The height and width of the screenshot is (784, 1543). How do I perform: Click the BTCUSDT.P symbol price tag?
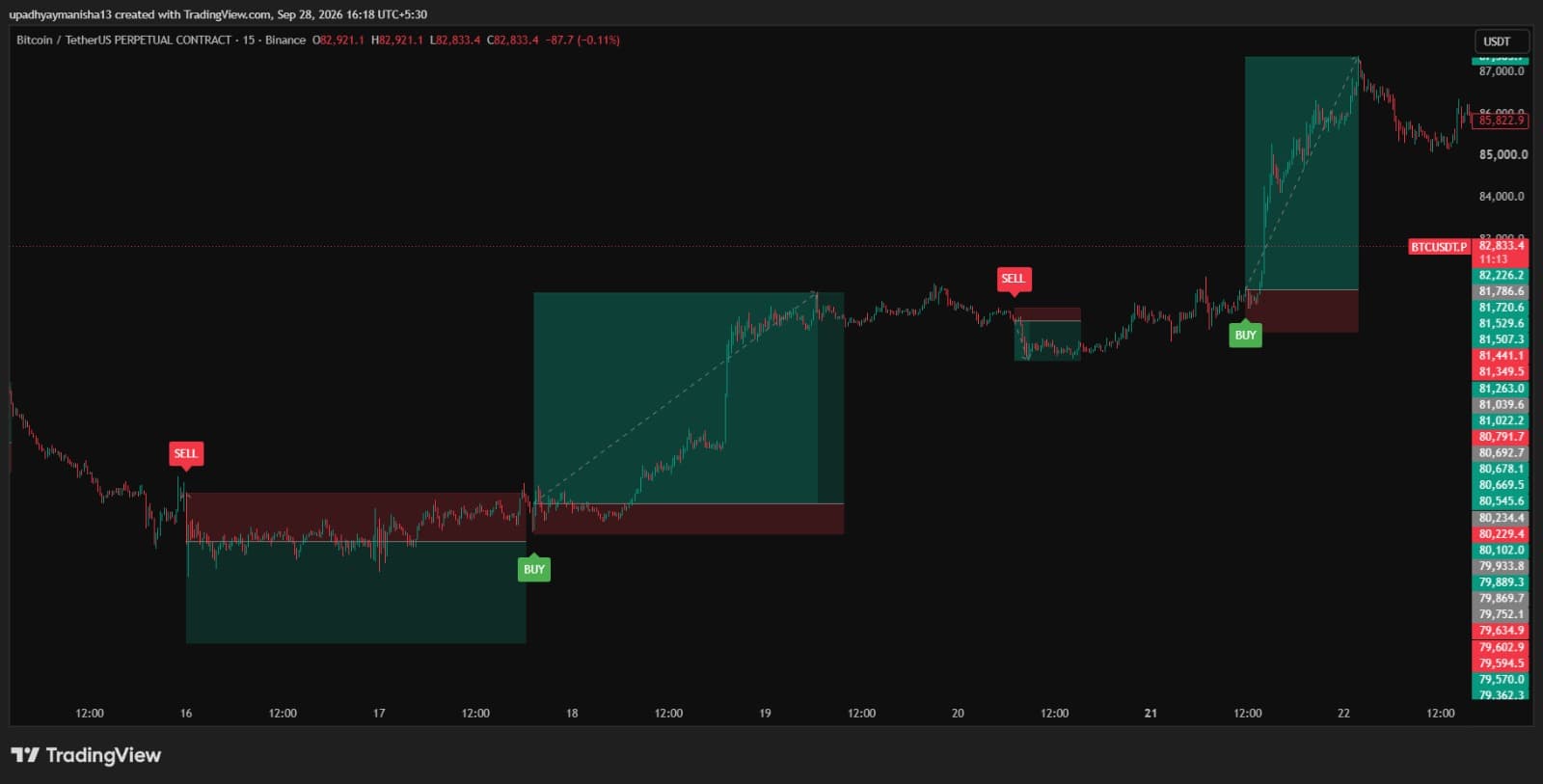[1440, 247]
